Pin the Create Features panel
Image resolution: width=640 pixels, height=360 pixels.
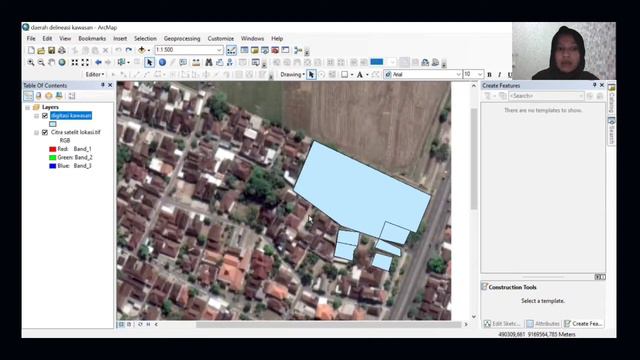[x=594, y=85]
